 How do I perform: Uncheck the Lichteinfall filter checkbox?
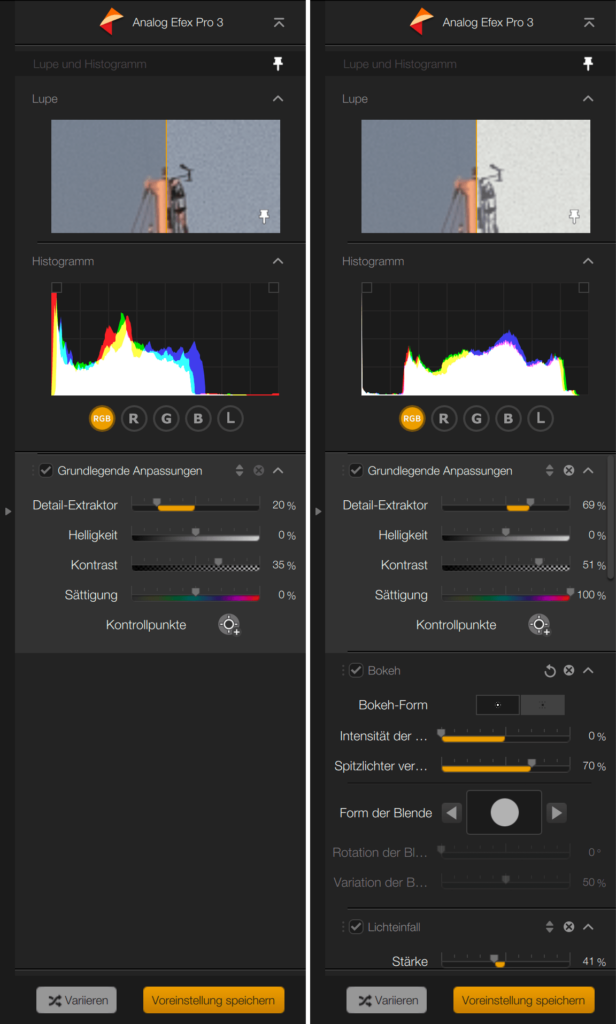coord(356,927)
